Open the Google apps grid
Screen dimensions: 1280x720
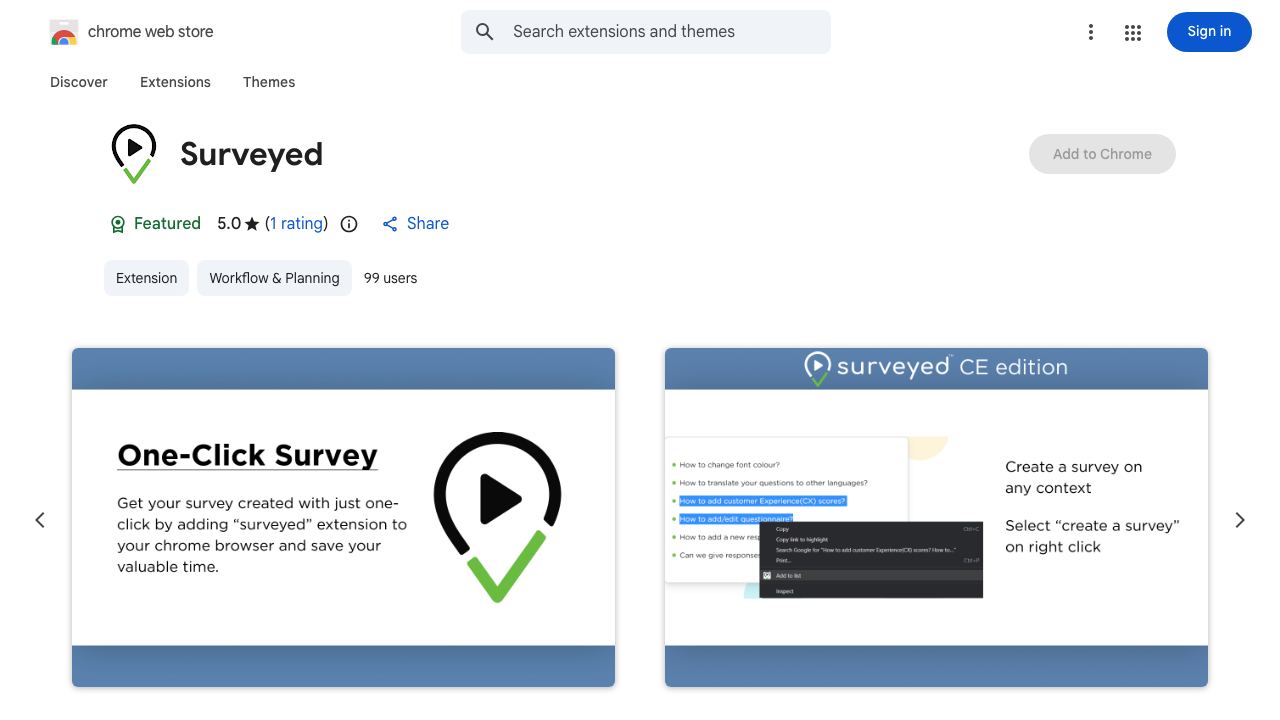pos(1133,32)
